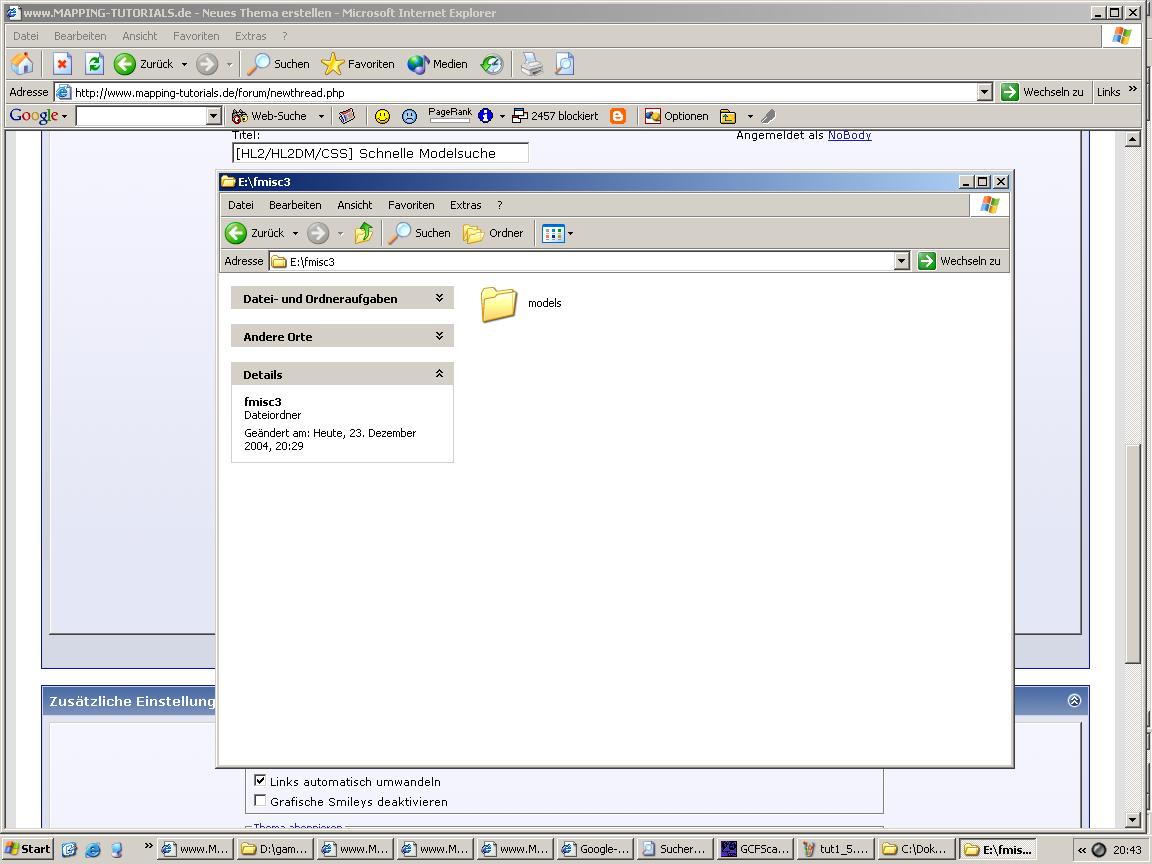Click the printer icon in IE toolbar
Image resolution: width=1152 pixels, height=864 pixels.
coord(531,64)
